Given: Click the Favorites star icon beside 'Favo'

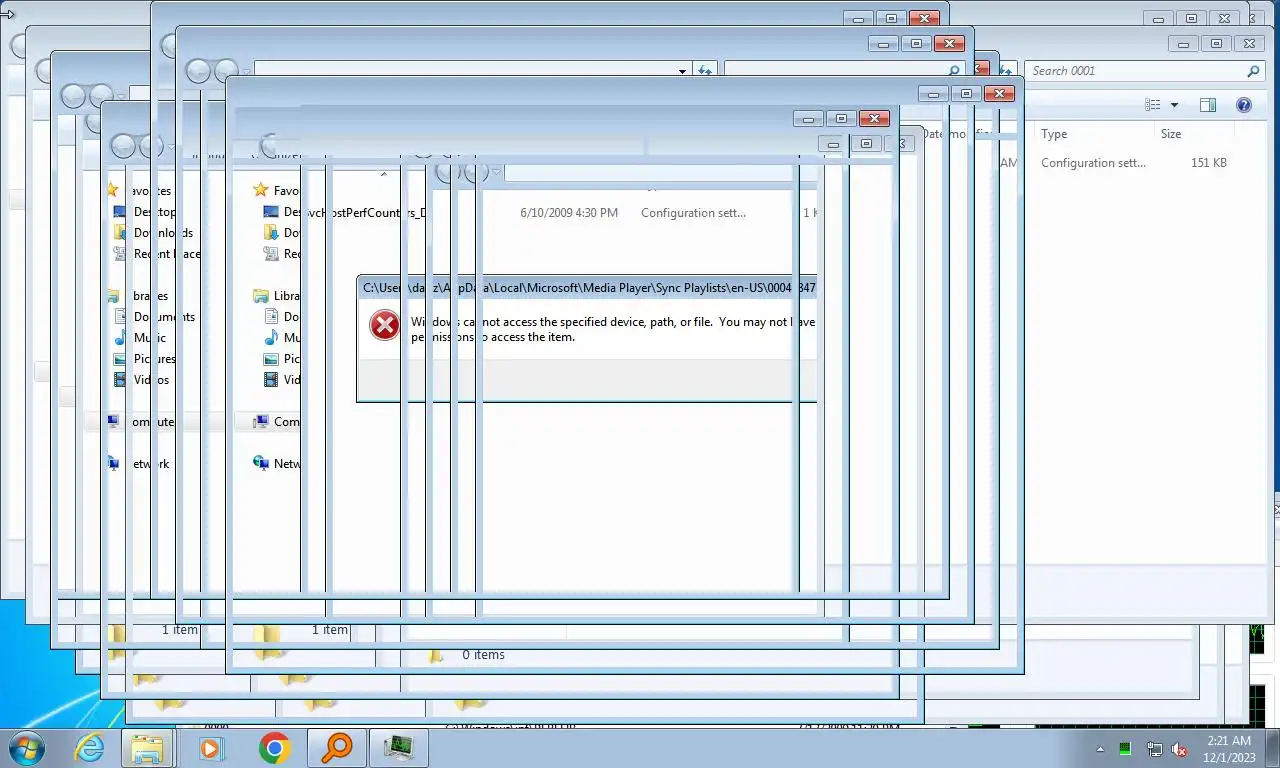Looking at the screenshot, I should coord(260,190).
